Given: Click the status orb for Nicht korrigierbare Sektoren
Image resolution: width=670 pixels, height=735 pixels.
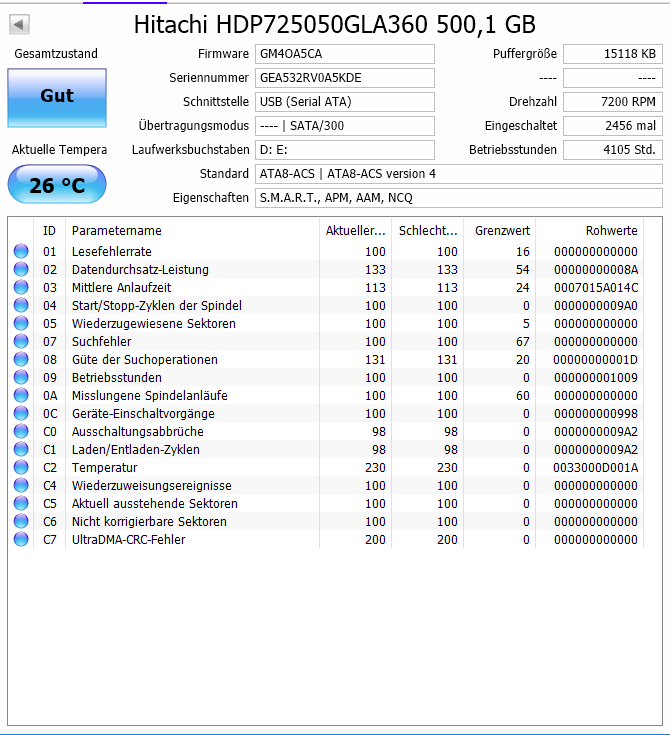Looking at the screenshot, I should pyautogui.click(x=21, y=521).
